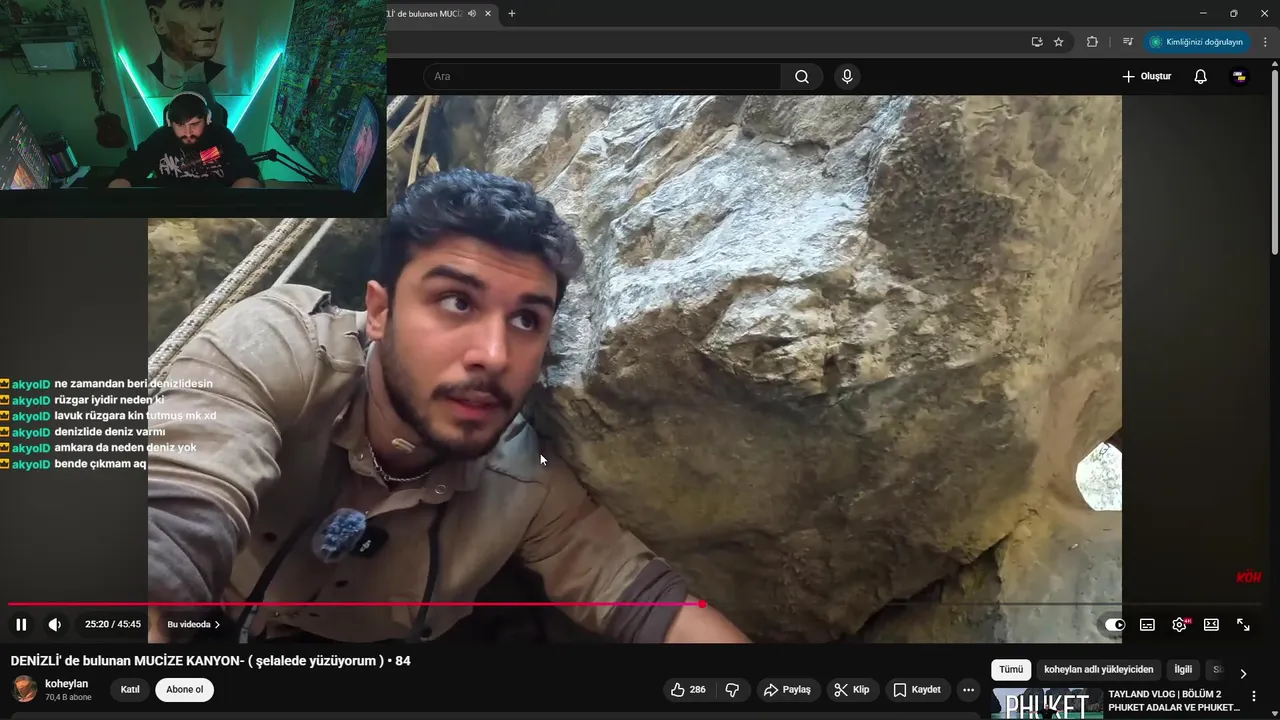Bookmark this page with the star

1059,42
